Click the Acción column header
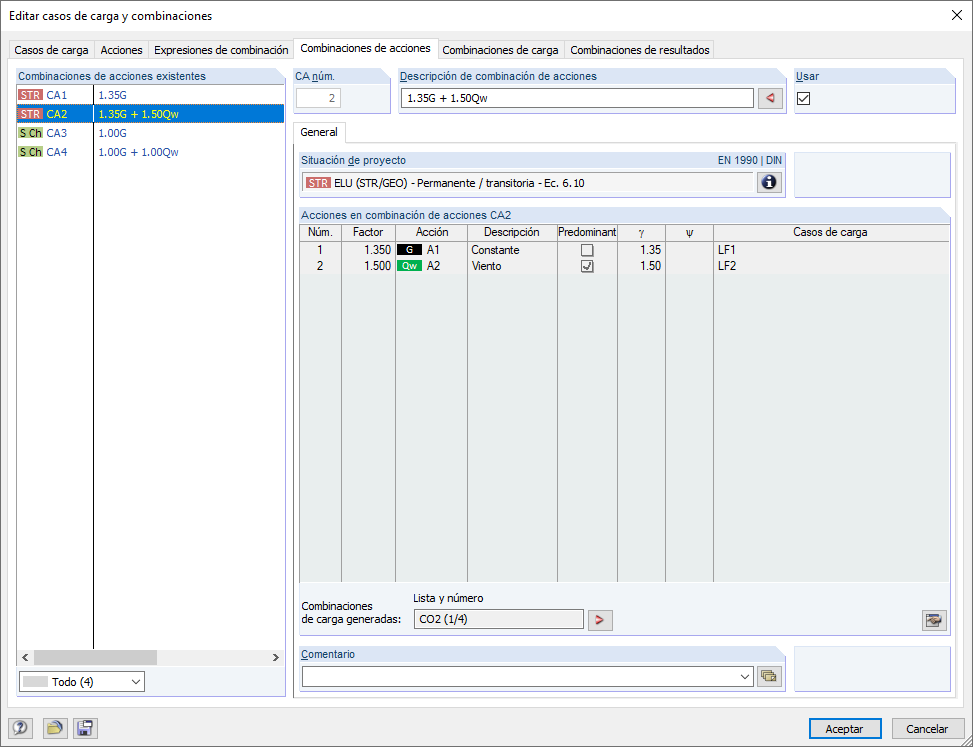This screenshot has width=973, height=747. point(432,233)
